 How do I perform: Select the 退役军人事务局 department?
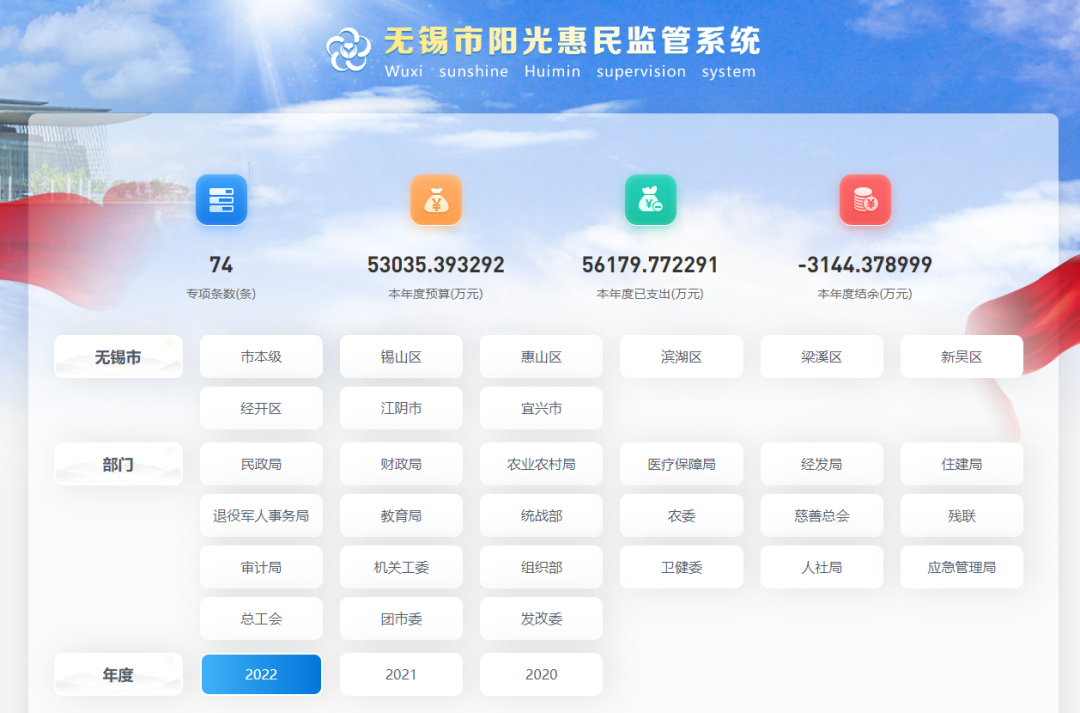pyautogui.click(x=261, y=515)
